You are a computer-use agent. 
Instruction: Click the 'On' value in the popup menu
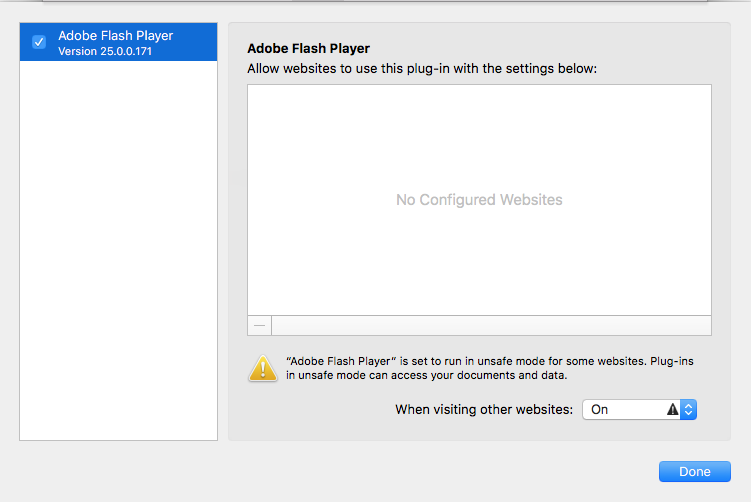tap(600, 409)
